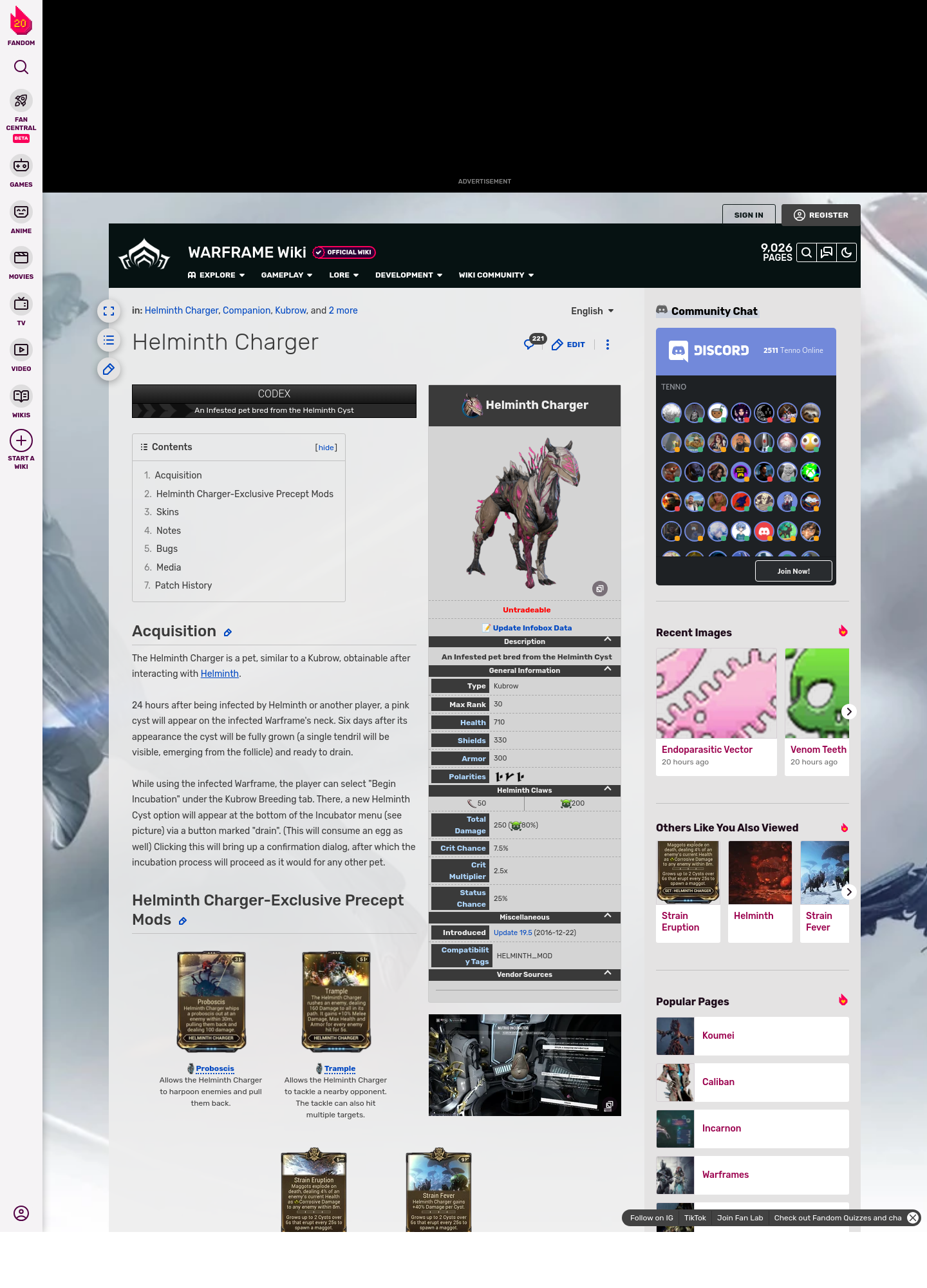Jump to Acquisition in Contents

coord(178,475)
